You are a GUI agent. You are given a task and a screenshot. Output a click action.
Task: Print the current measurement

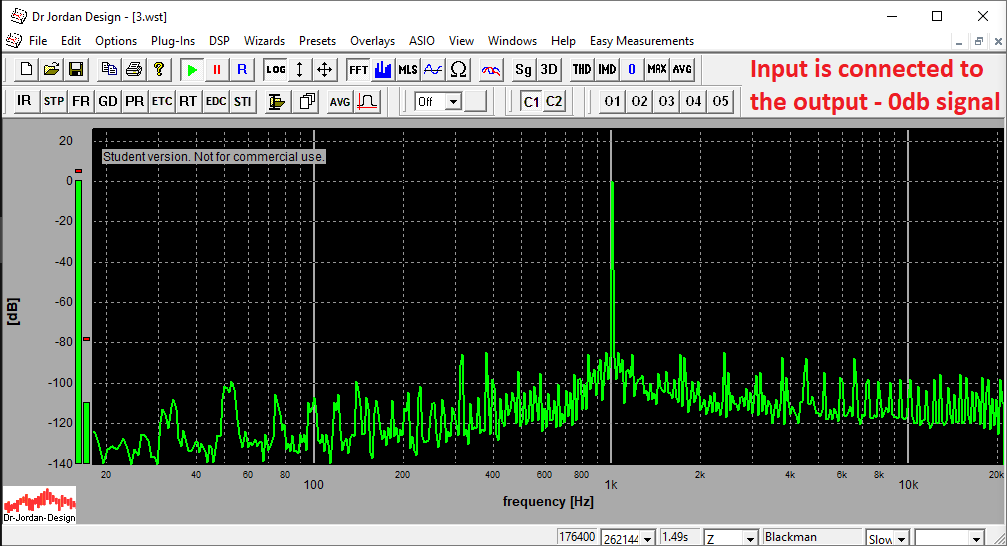click(x=134, y=69)
